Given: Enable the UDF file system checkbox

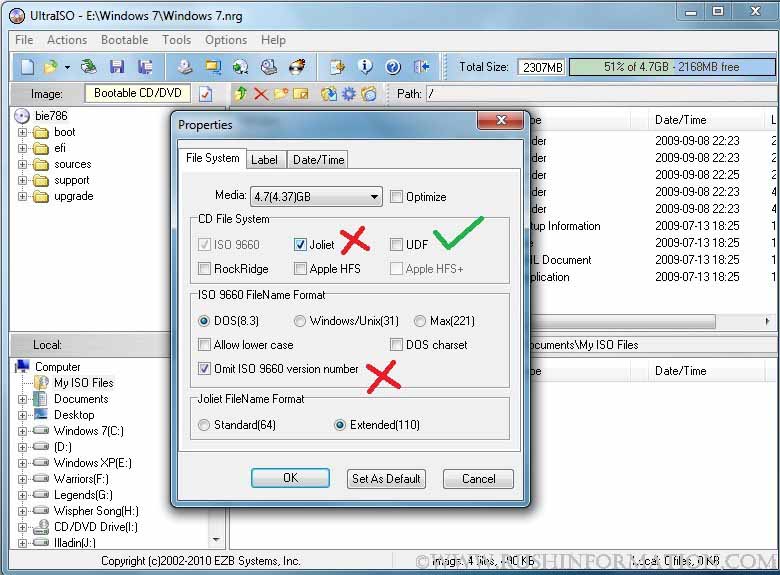Looking at the screenshot, I should coord(397,244).
